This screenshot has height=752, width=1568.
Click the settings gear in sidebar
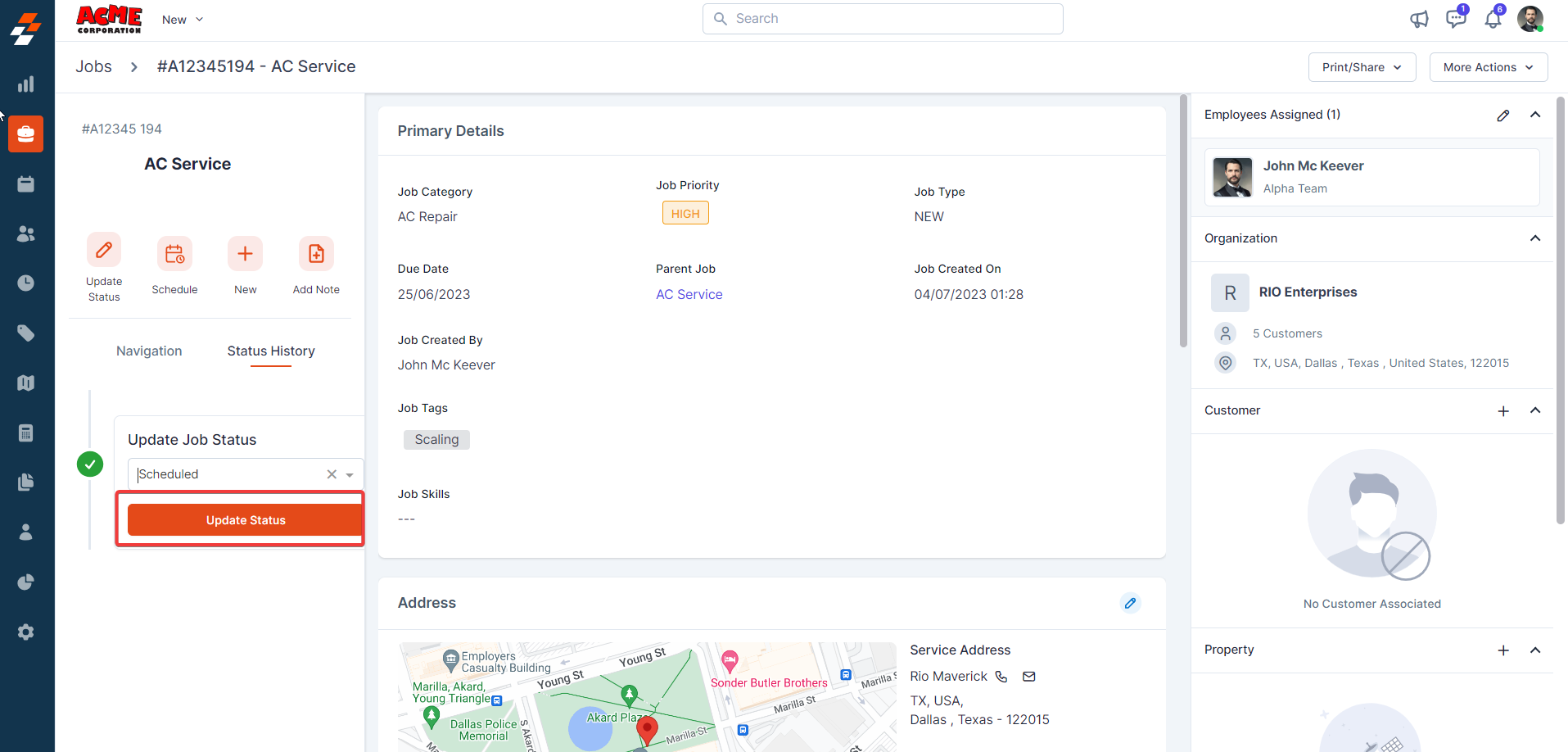click(x=26, y=632)
